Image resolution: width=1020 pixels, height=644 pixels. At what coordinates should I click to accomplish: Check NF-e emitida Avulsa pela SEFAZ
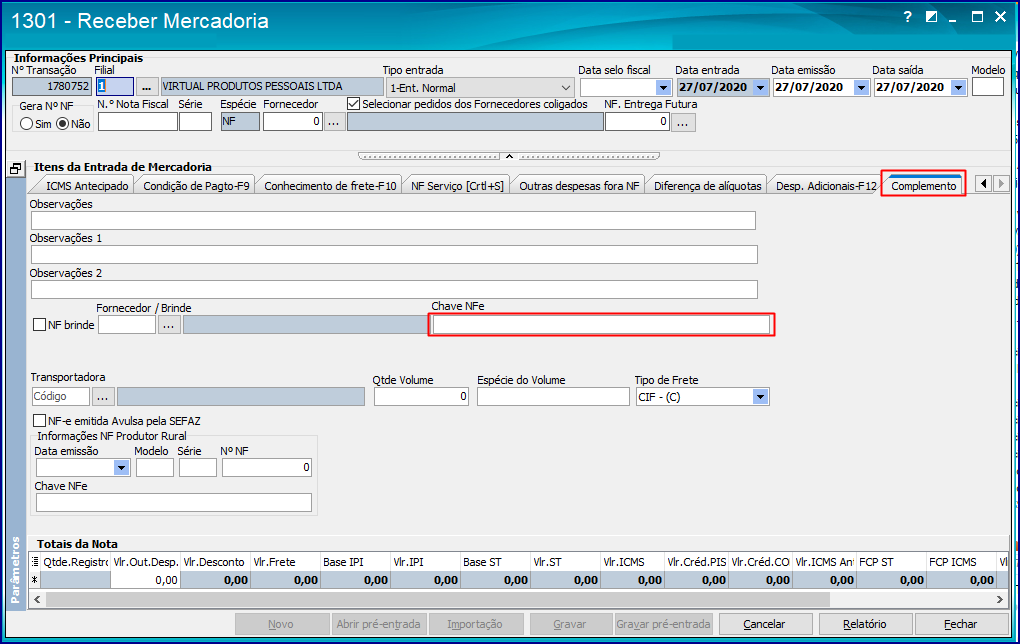pyautogui.click(x=40, y=421)
